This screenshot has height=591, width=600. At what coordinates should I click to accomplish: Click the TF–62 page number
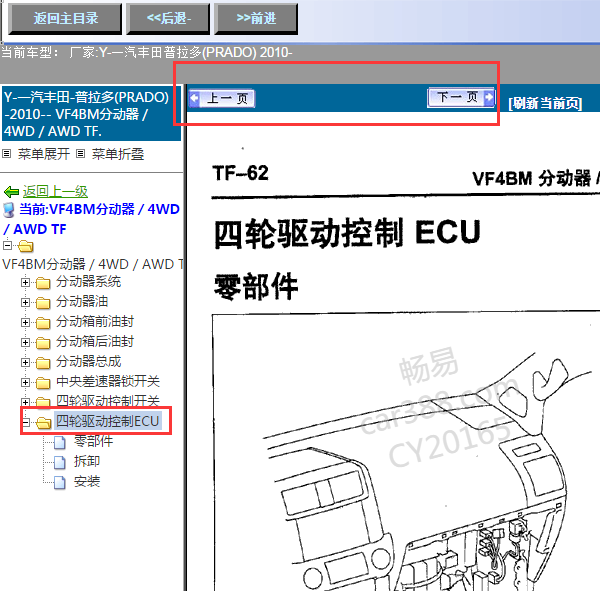coord(241,173)
